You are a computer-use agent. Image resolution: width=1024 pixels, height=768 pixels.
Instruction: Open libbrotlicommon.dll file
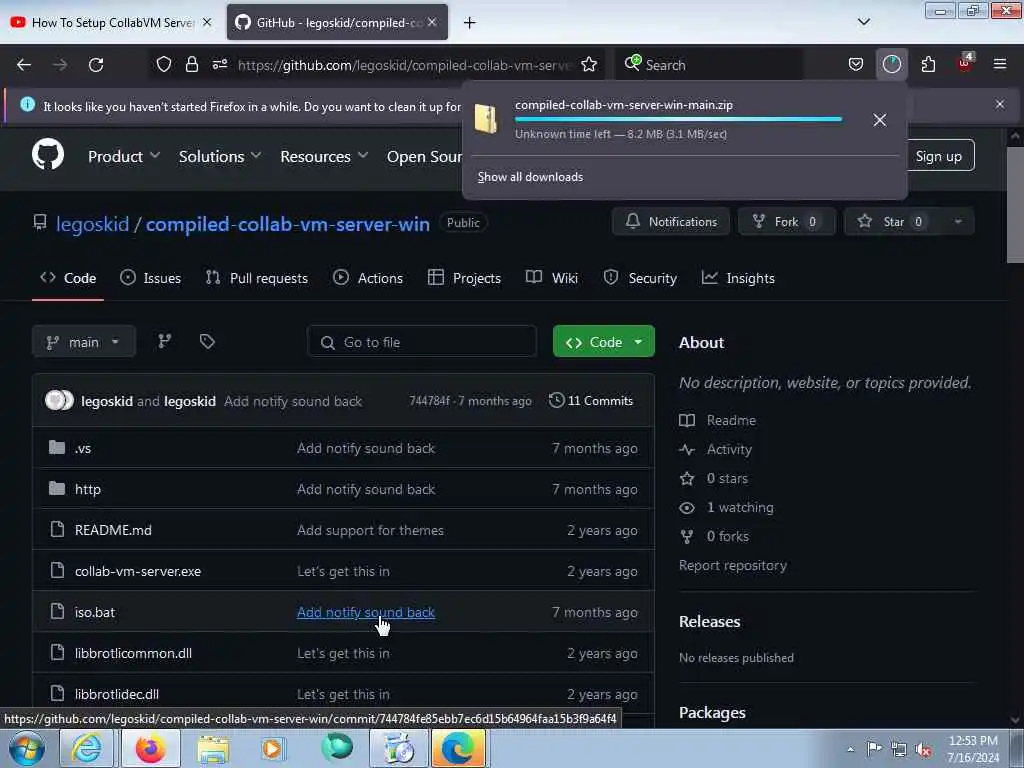[133, 653]
